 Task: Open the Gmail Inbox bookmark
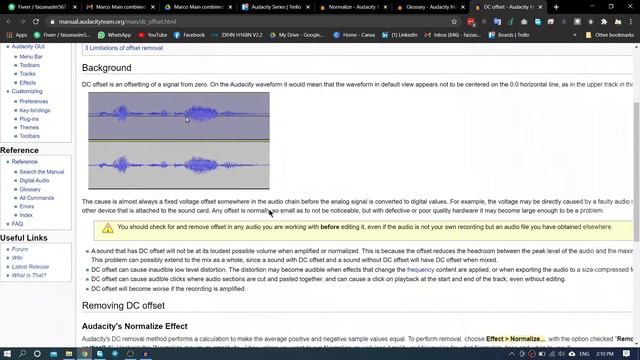pyautogui.click(x=453, y=35)
